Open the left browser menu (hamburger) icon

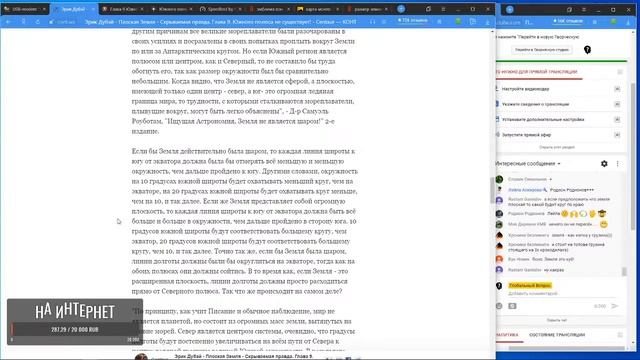[x=443, y=9]
